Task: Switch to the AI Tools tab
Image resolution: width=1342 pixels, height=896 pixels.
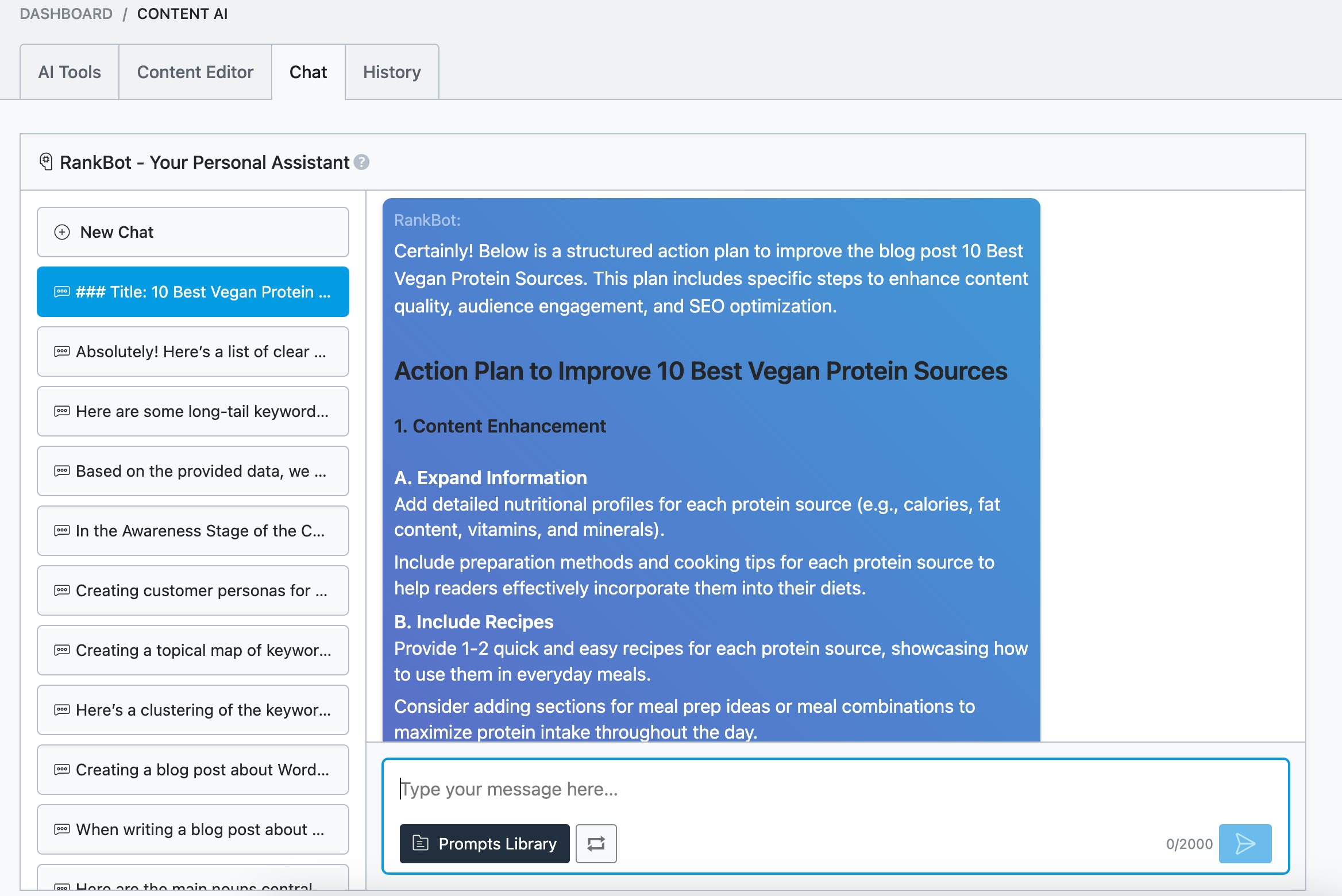Action: 70,72
